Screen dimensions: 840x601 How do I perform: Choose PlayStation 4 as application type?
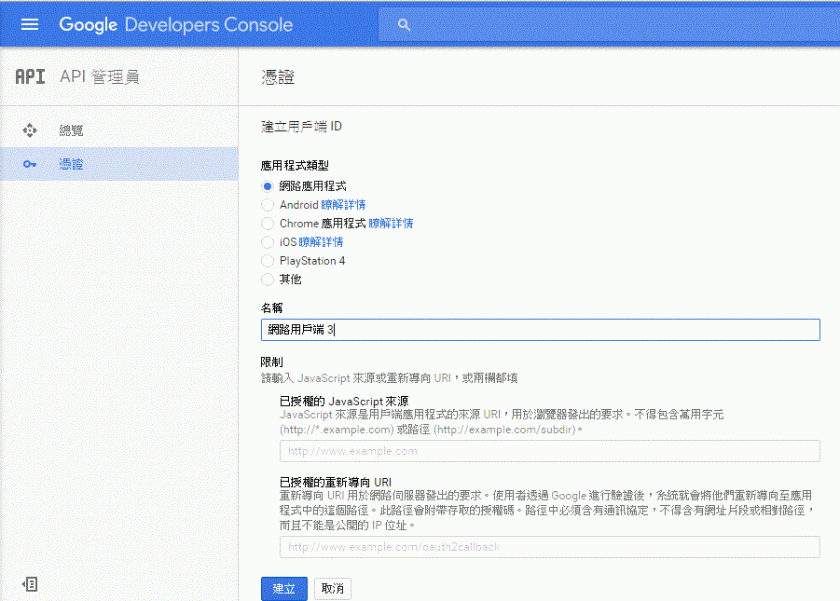point(267,261)
